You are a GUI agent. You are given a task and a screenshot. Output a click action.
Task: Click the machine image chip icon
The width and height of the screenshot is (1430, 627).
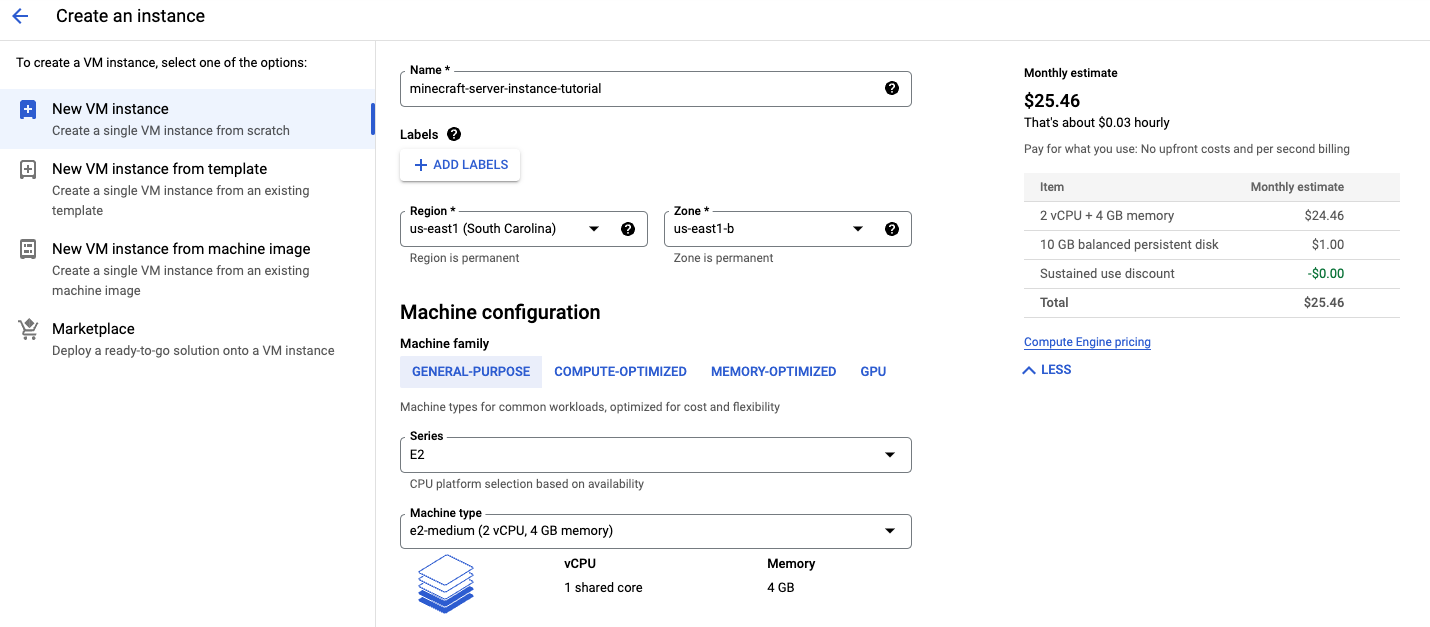28,250
